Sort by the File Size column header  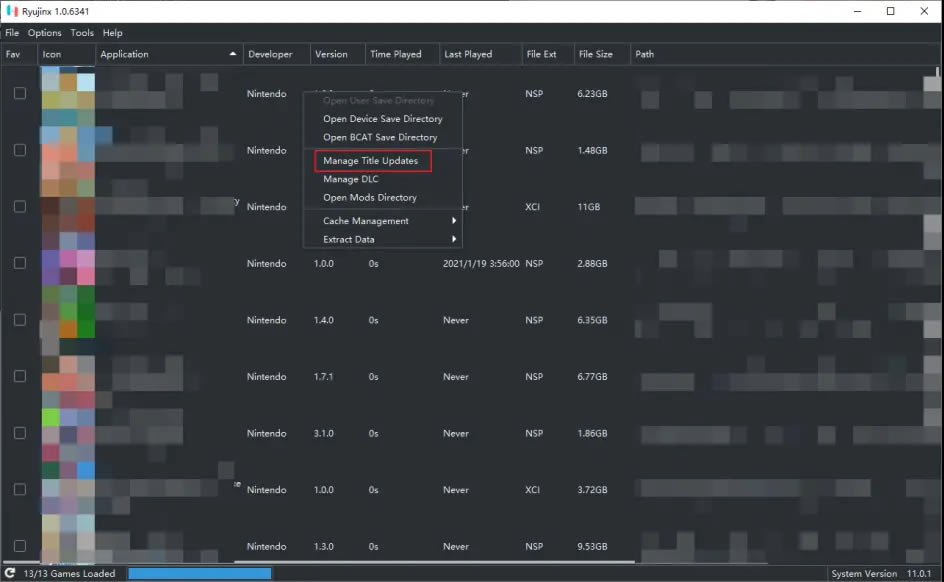[x=596, y=54]
